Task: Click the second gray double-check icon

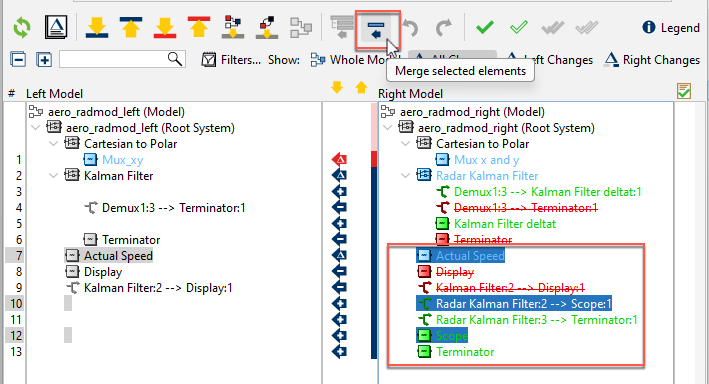Action: point(586,28)
